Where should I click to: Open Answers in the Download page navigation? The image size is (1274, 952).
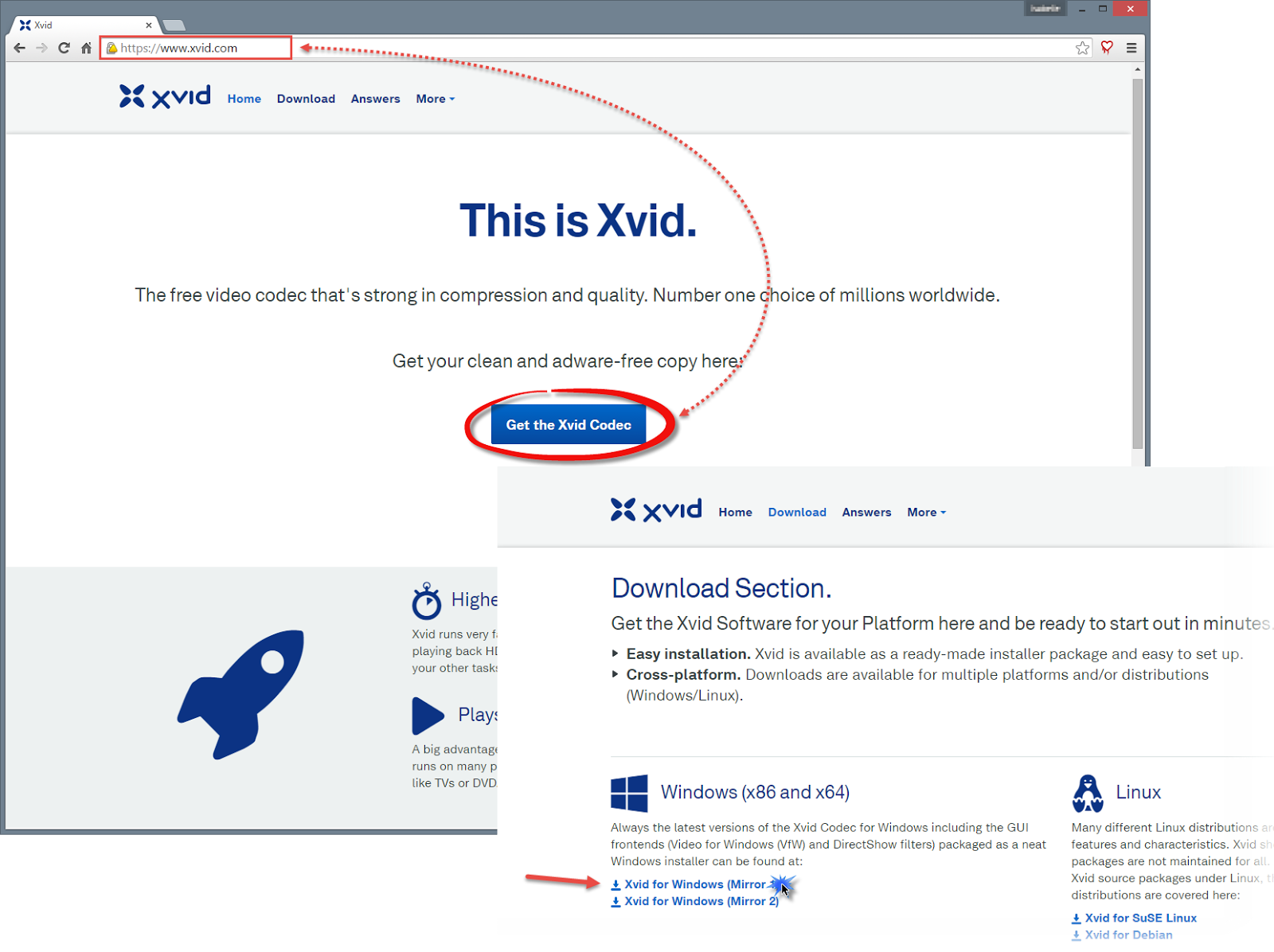coord(866,512)
